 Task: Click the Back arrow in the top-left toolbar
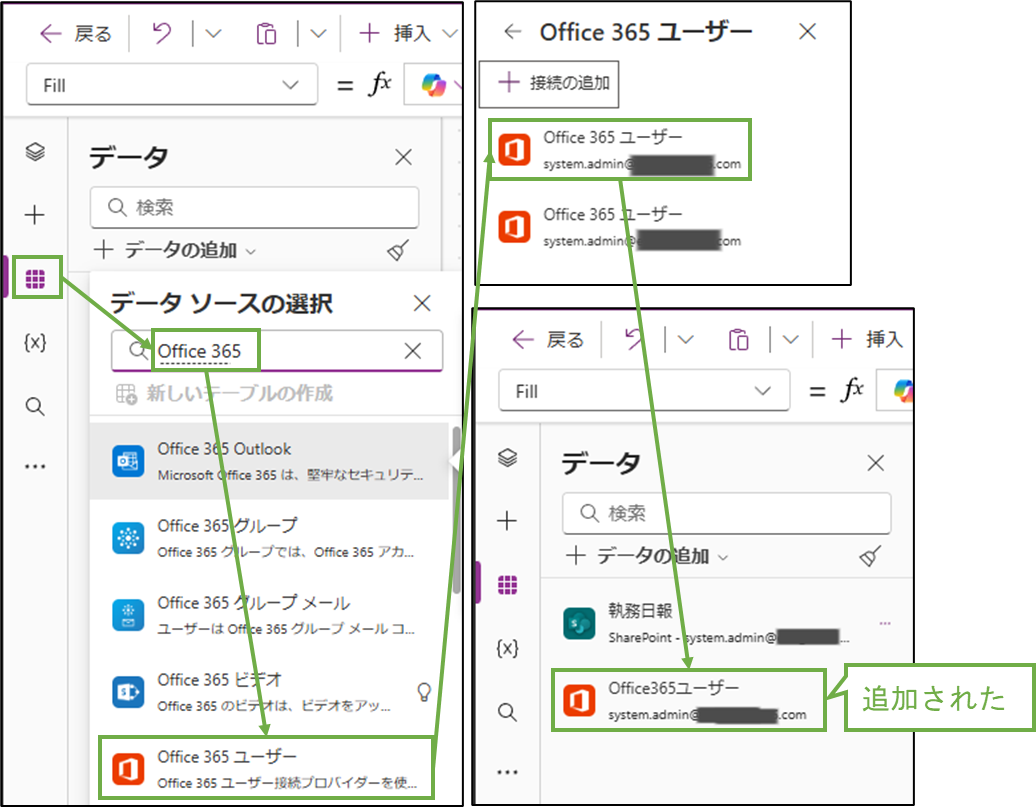click(x=51, y=33)
